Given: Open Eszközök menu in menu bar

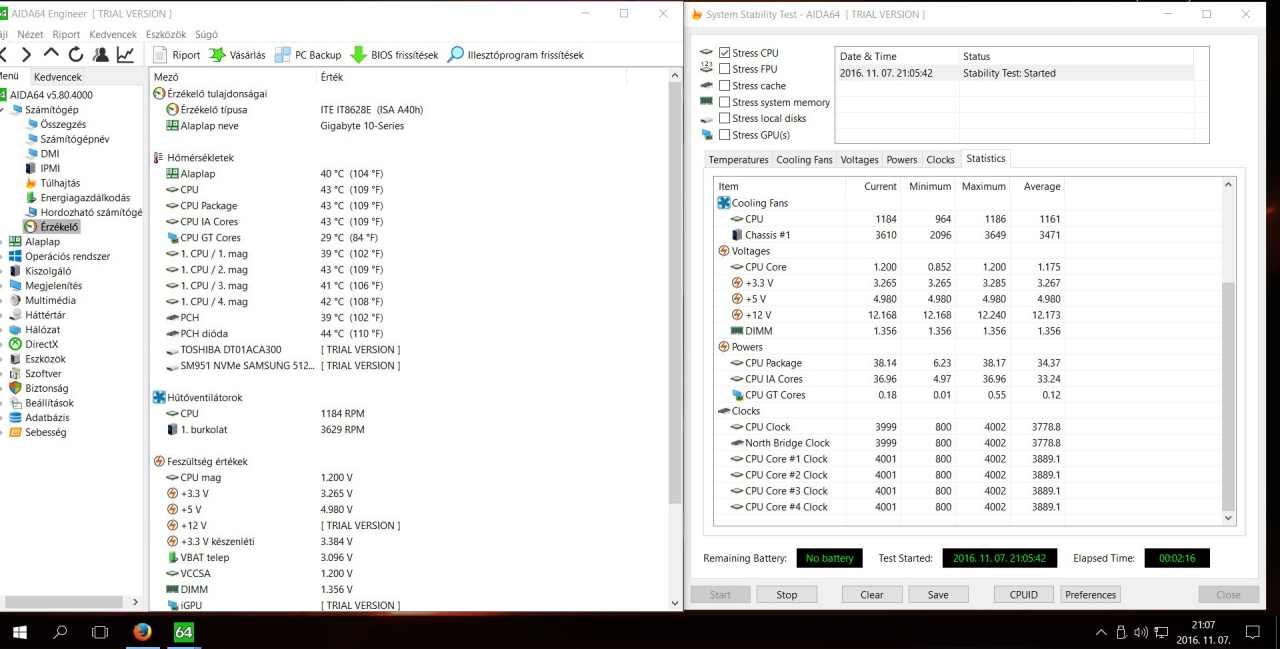Looking at the screenshot, I should [166, 34].
